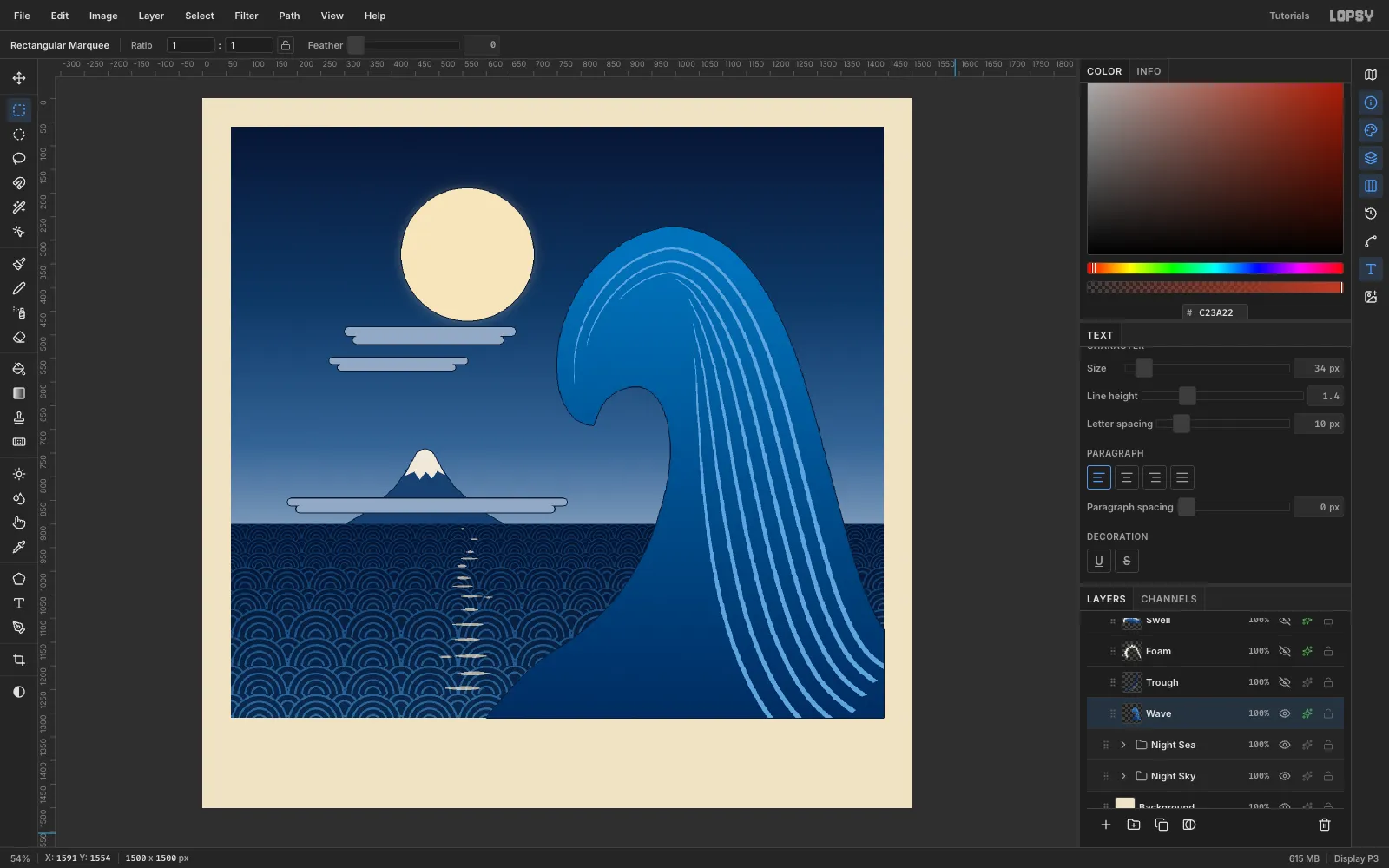Open the History panel from the right sidebar
The width and height of the screenshot is (1389, 868).
[1371, 214]
